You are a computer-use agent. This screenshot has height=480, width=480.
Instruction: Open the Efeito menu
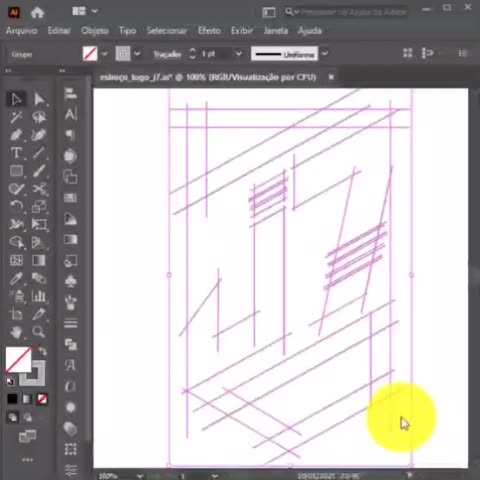pyautogui.click(x=209, y=31)
